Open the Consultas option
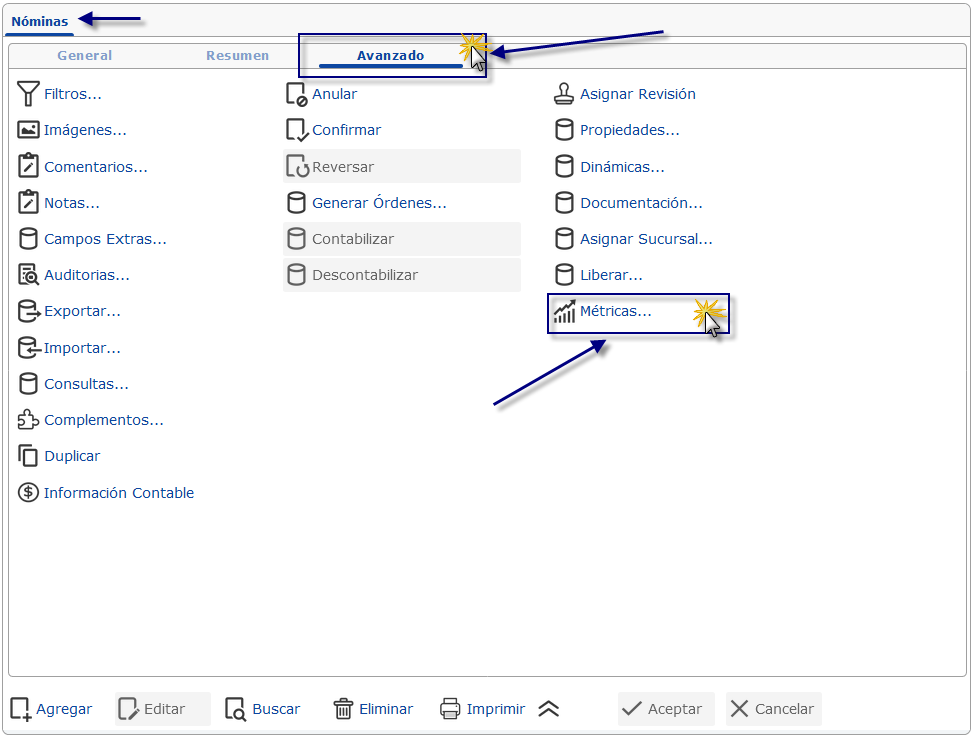Screen dimensions: 975x736 click(x=86, y=384)
